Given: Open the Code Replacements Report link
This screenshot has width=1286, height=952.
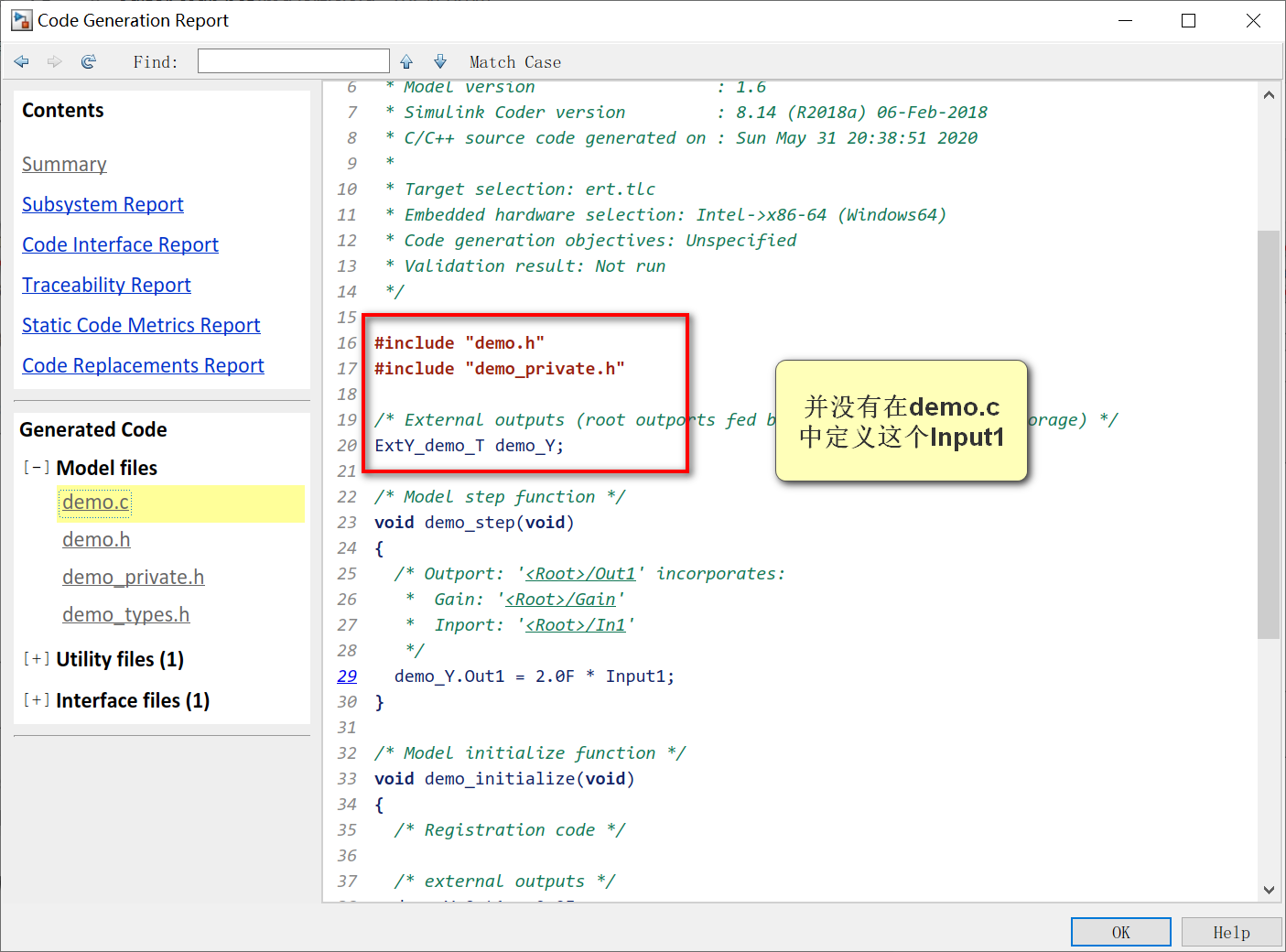Looking at the screenshot, I should click(143, 365).
